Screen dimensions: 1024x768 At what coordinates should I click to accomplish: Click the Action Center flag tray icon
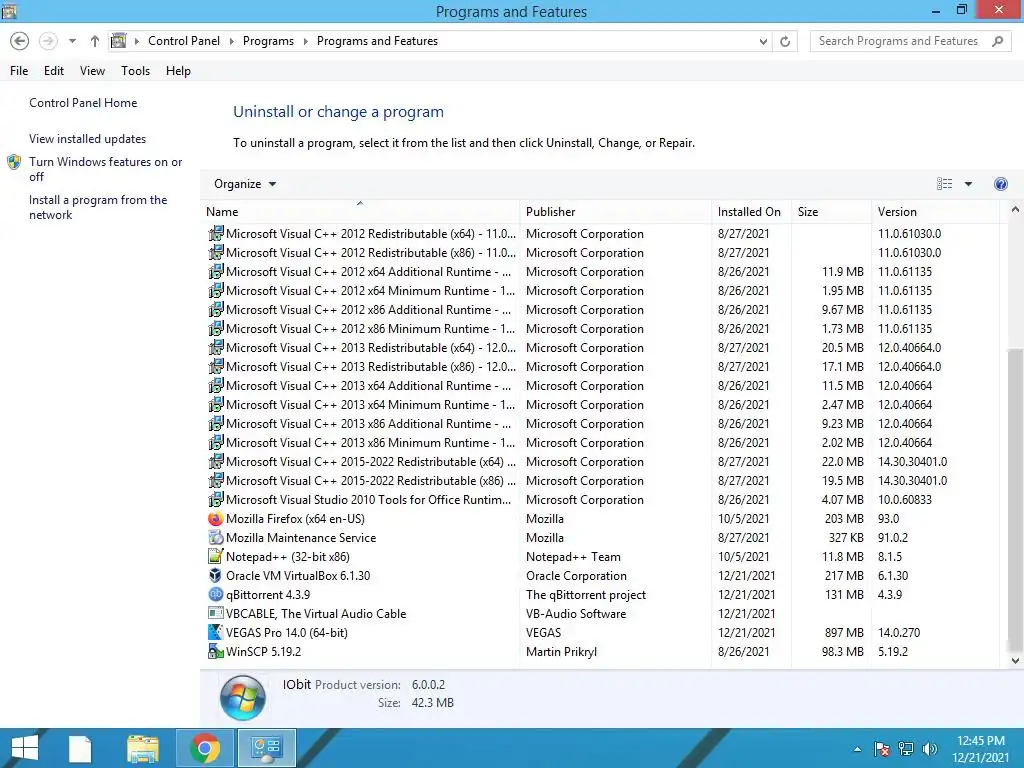point(882,749)
